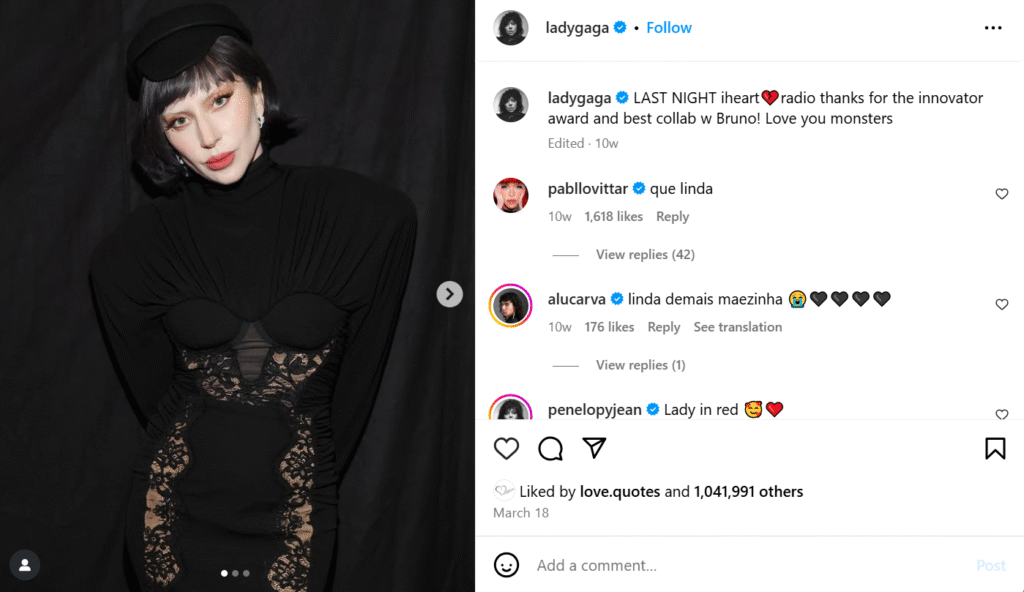This screenshot has width=1024, height=592.
Task: Share post via paper plane icon
Action: pyautogui.click(x=594, y=448)
